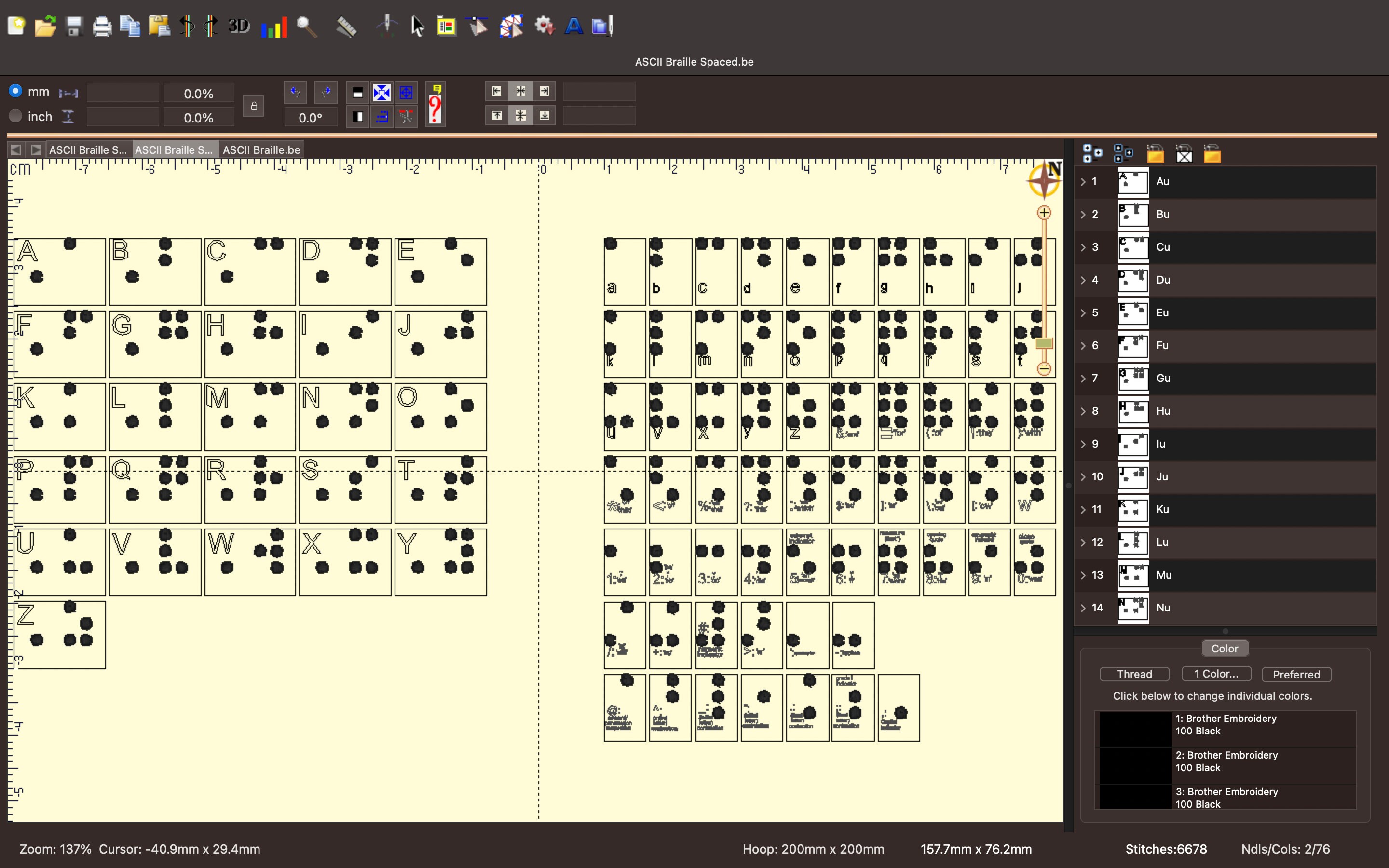The height and width of the screenshot is (868, 1389).
Task: Open a file with the folder icon
Action: 45,26
